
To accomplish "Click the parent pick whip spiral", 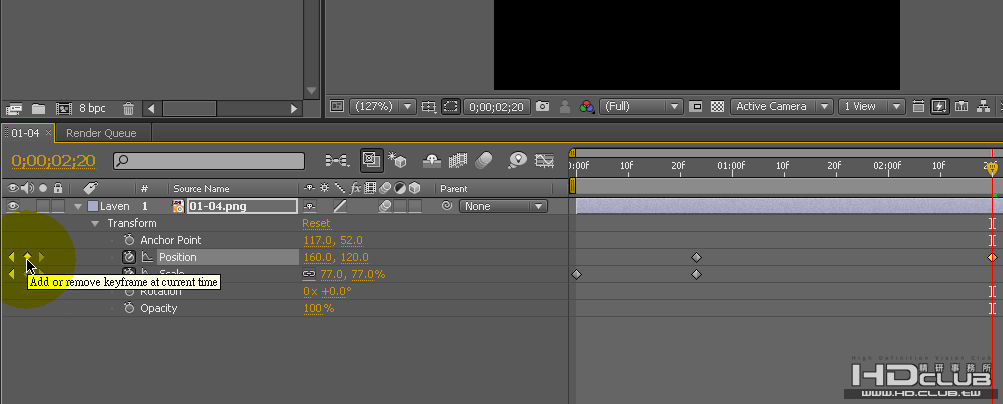I will (447, 206).
